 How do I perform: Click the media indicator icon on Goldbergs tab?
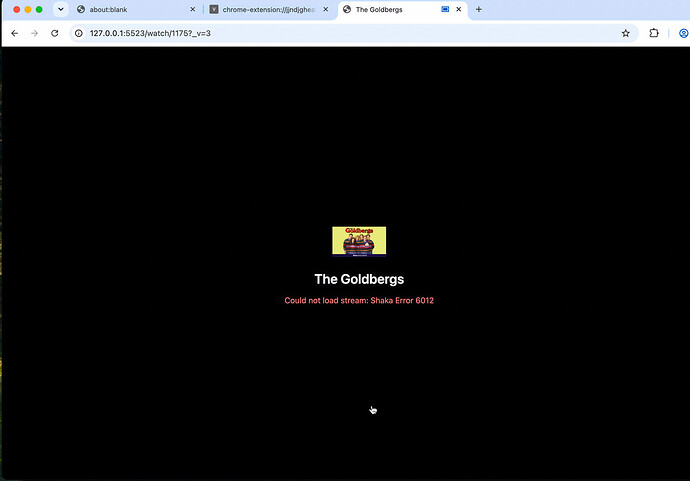pyautogui.click(x=445, y=9)
